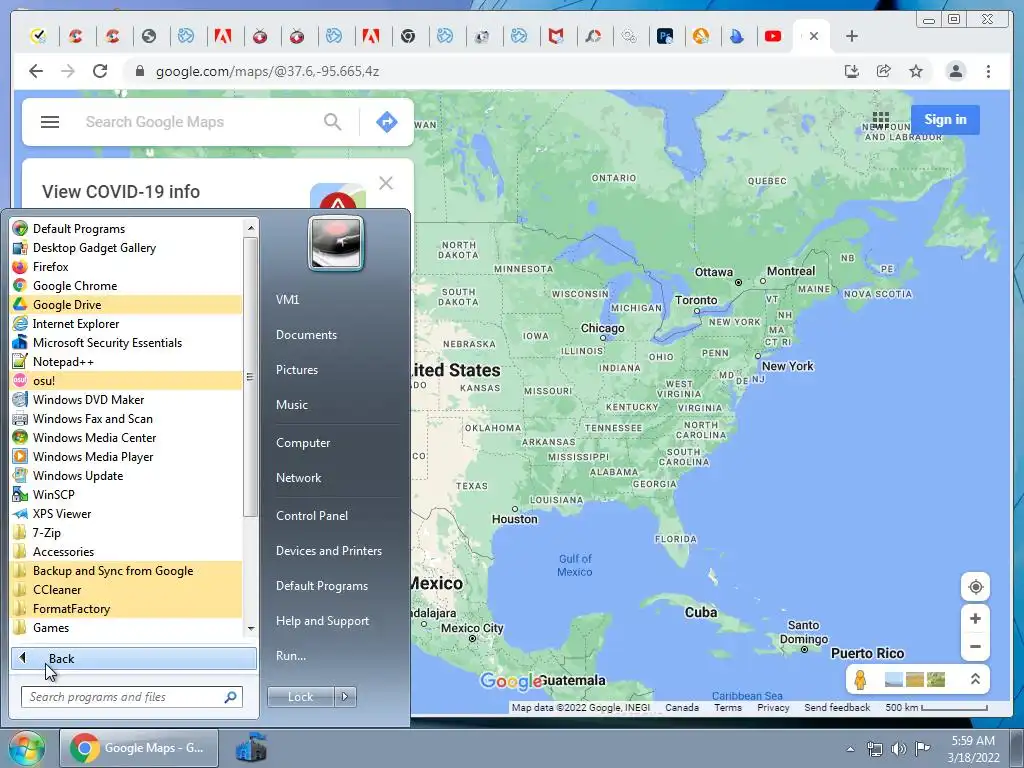
Task: Open Pictures from the Start menu
Action: pyautogui.click(x=296, y=370)
